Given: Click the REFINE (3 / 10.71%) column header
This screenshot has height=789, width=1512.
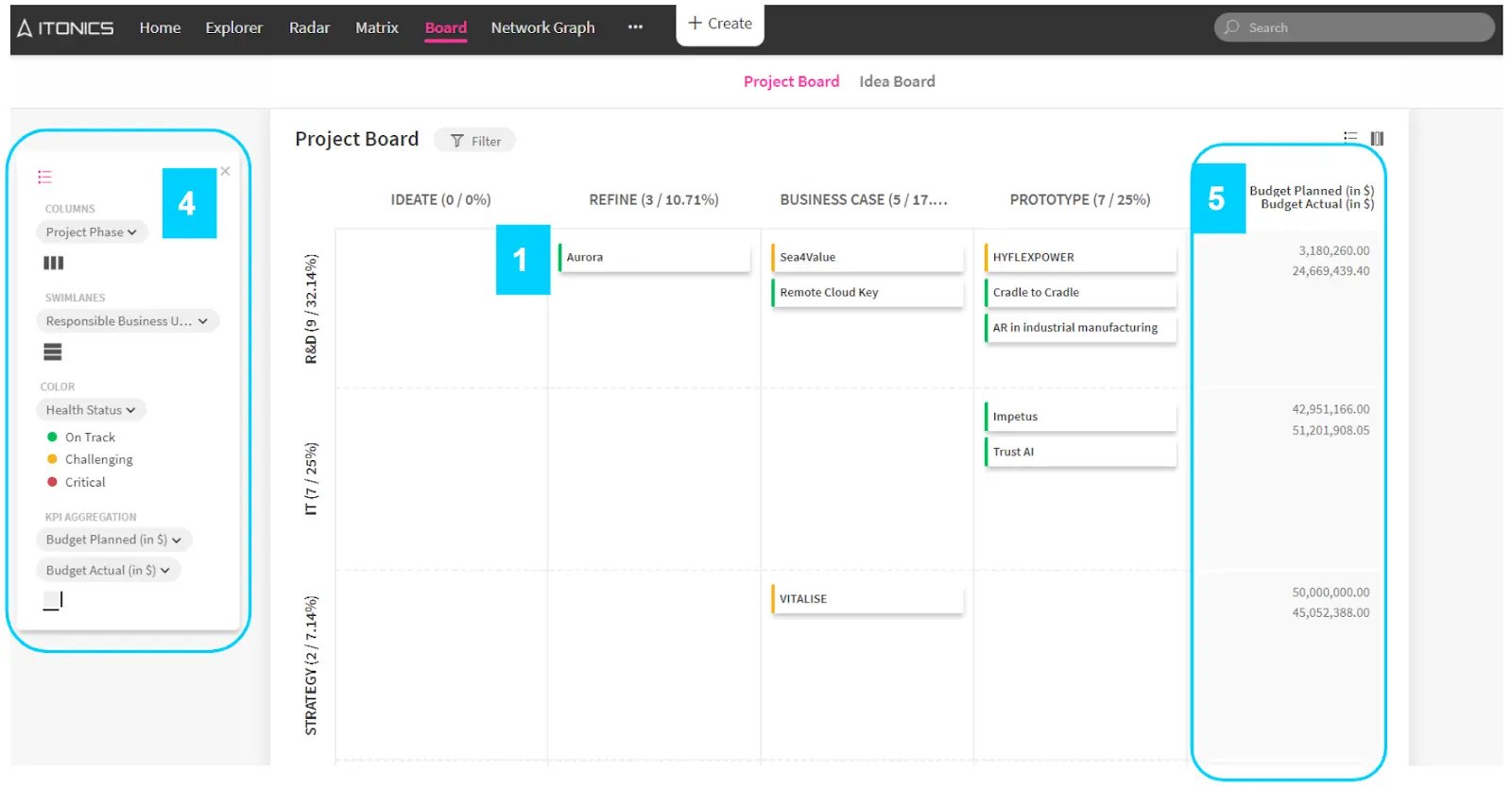Looking at the screenshot, I should 654,200.
